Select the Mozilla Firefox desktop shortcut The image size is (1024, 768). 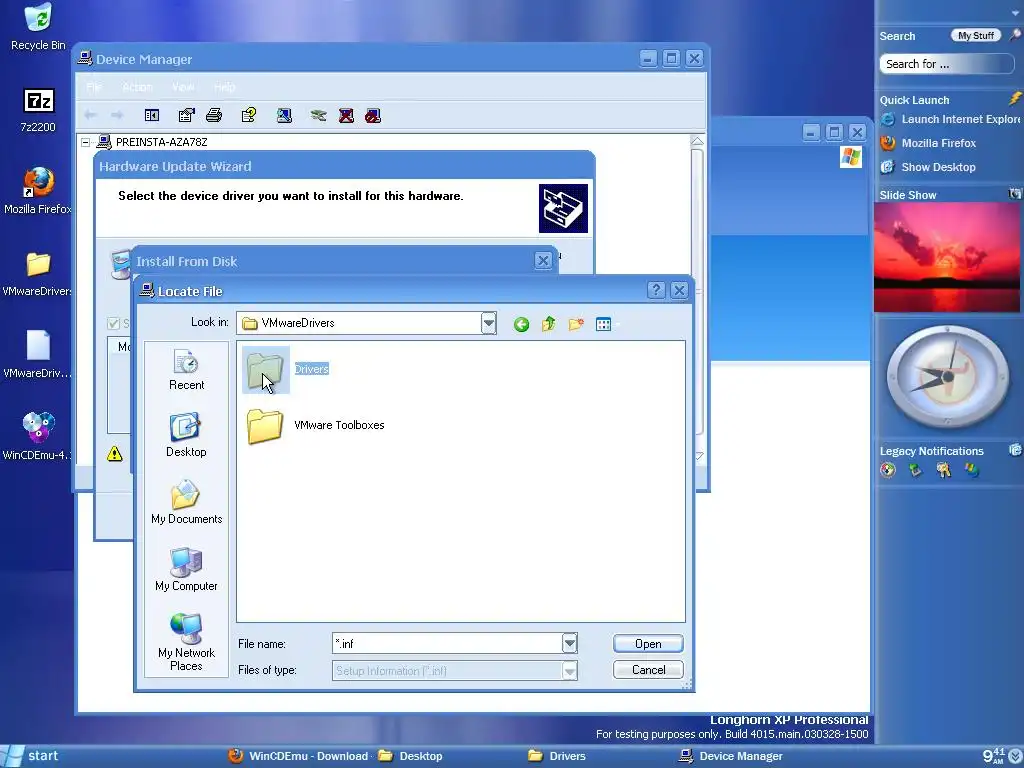click(x=38, y=191)
